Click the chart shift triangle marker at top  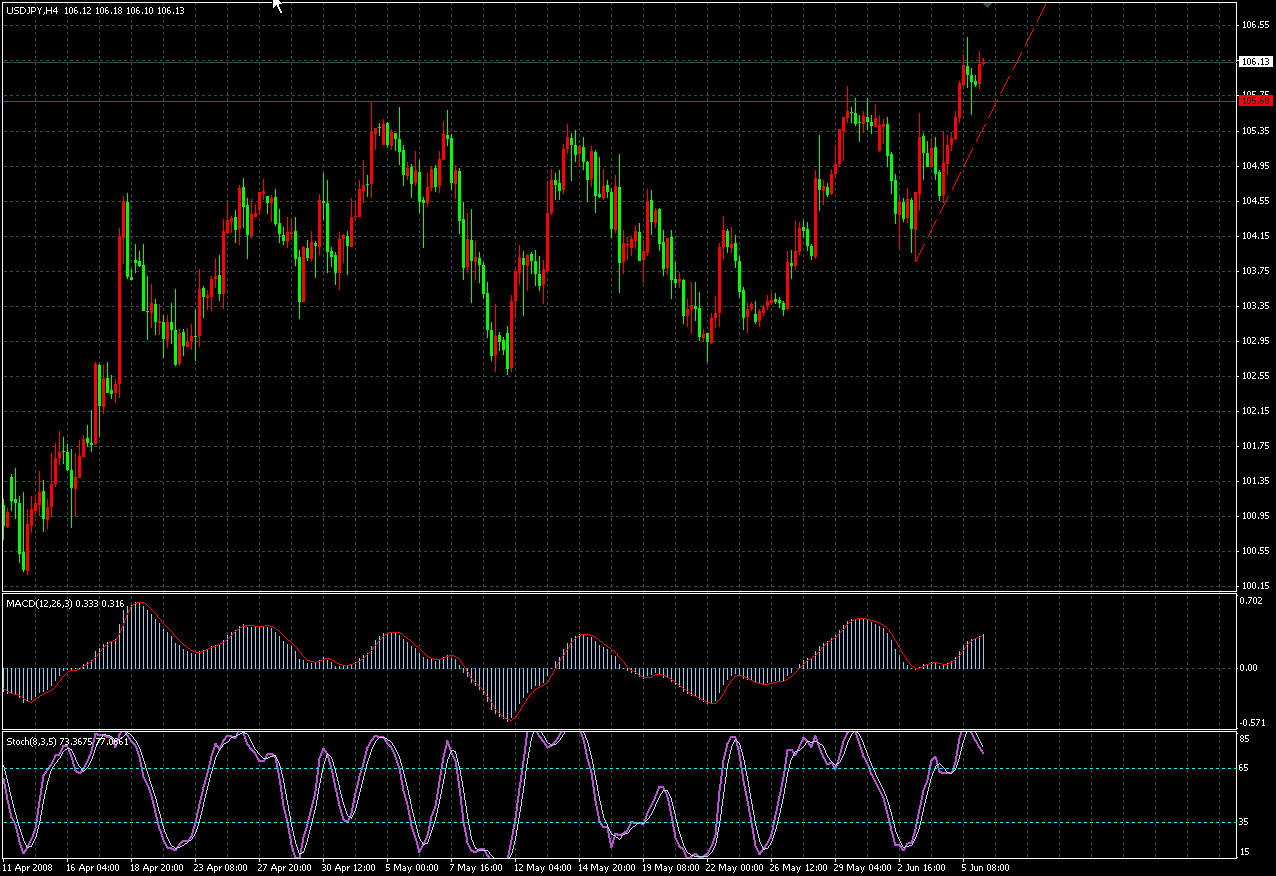click(x=988, y=6)
